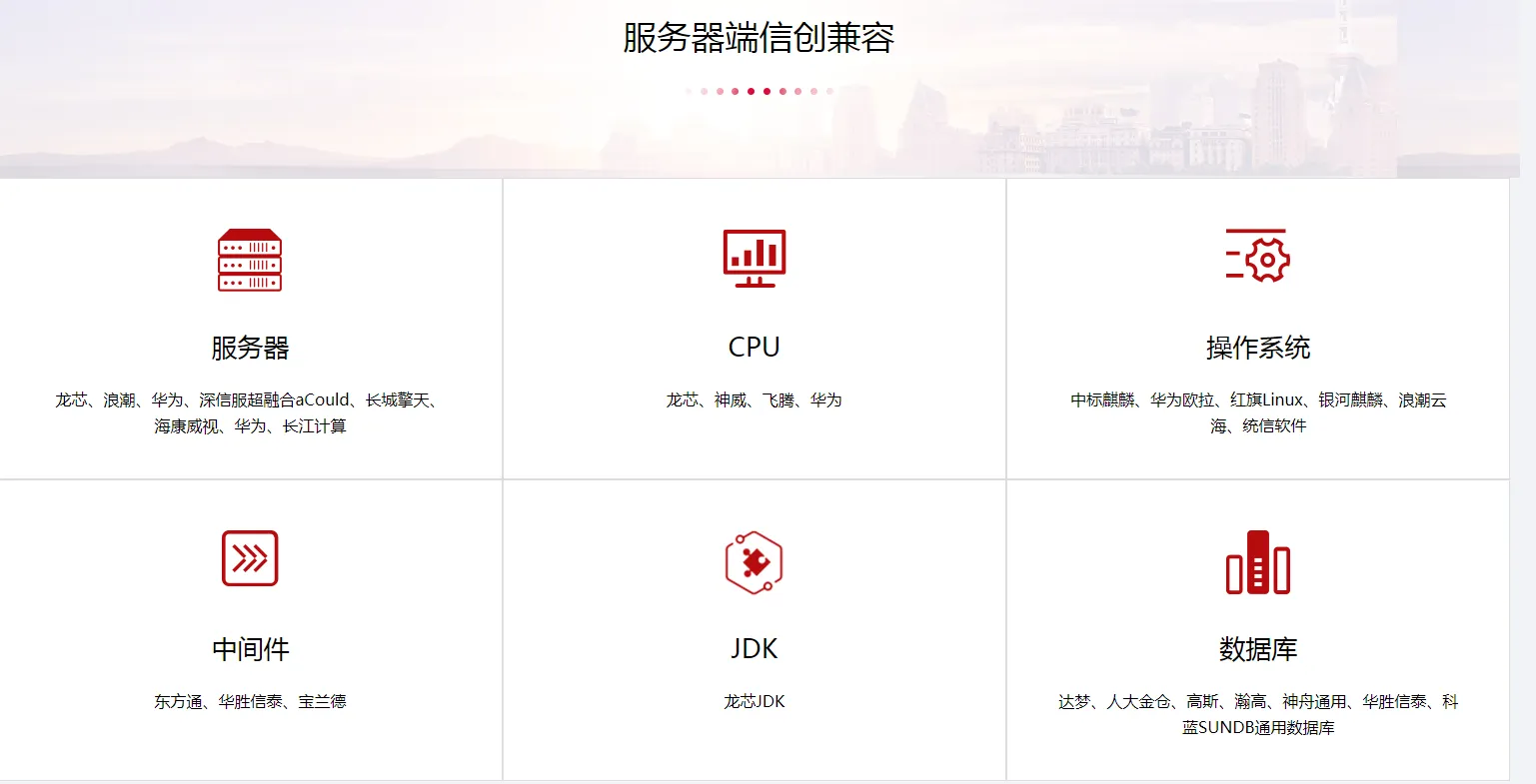Open the 服务器 heading
The height and width of the screenshot is (784, 1536).
[x=250, y=348]
